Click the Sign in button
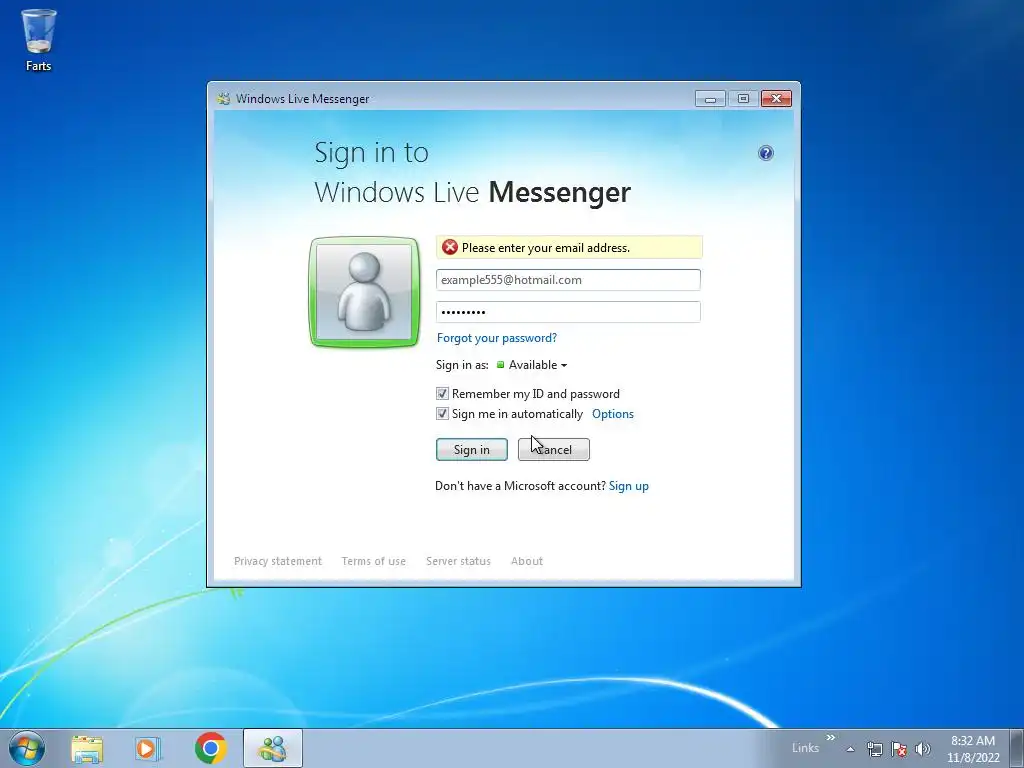1024x768 pixels. pos(472,449)
